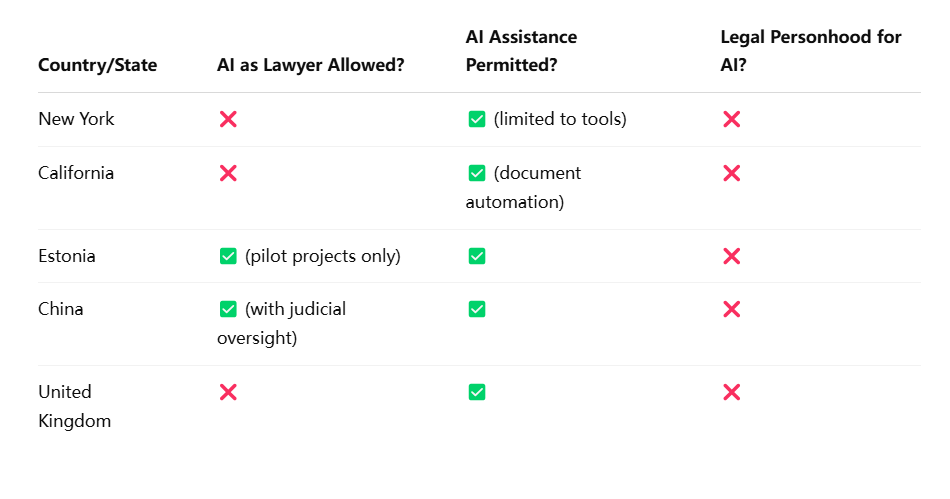
Task: Click the AI as Lawyer Allowed? header
Action: pyautogui.click(x=310, y=65)
